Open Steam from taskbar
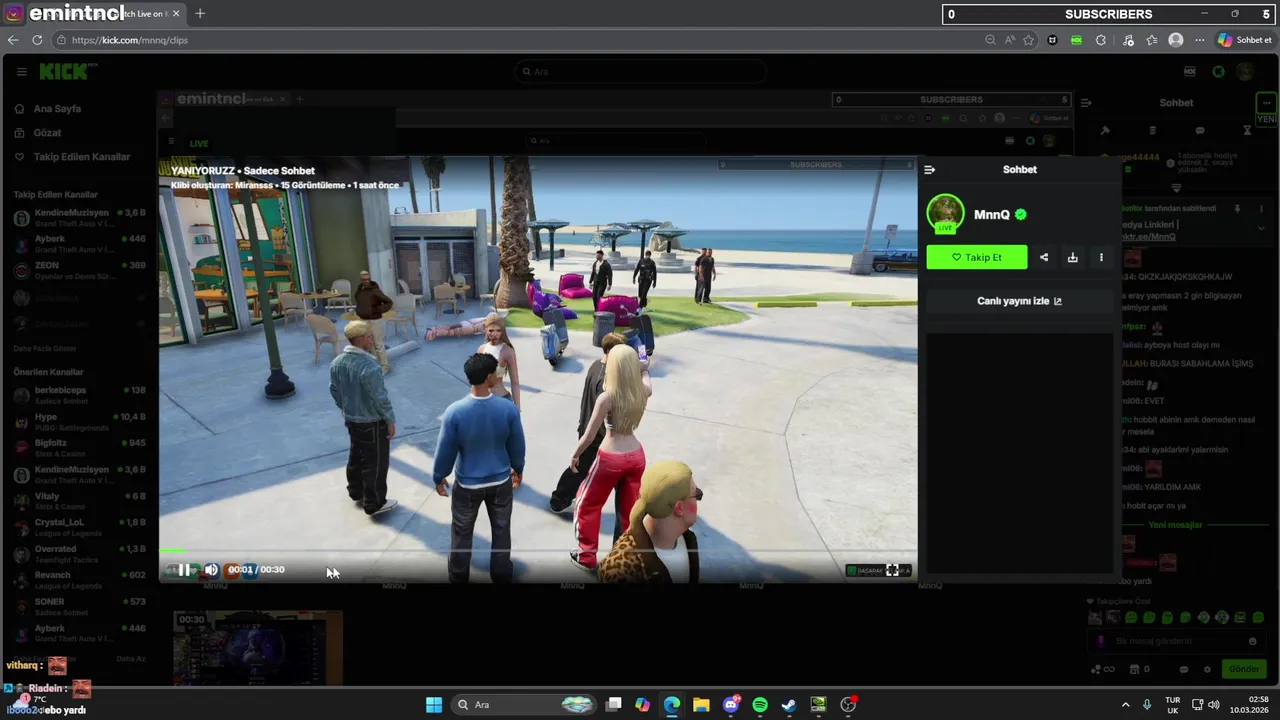The image size is (1280, 720). click(789, 705)
